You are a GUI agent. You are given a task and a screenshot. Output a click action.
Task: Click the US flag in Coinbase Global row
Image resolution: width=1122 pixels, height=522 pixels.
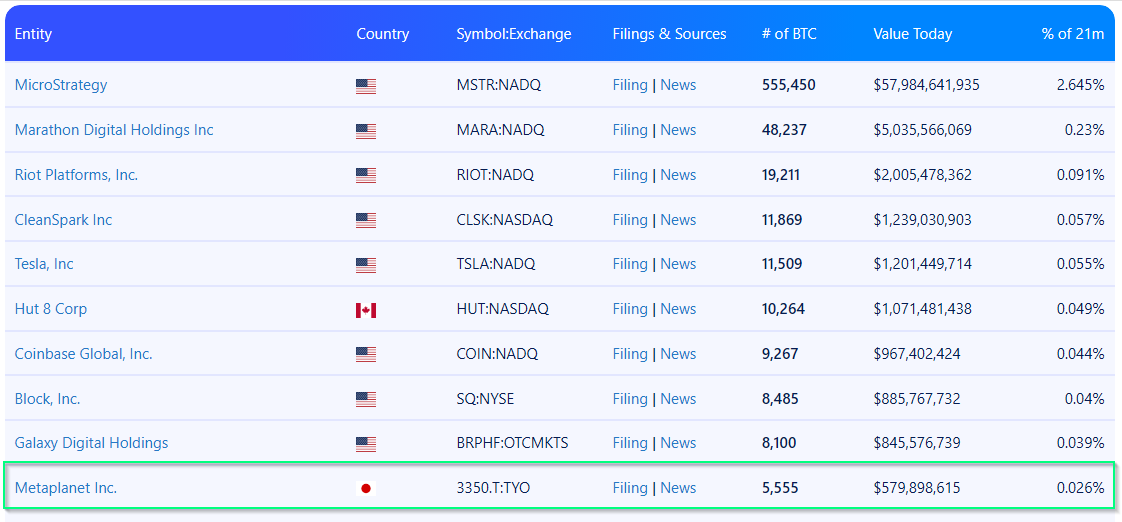(366, 354)
